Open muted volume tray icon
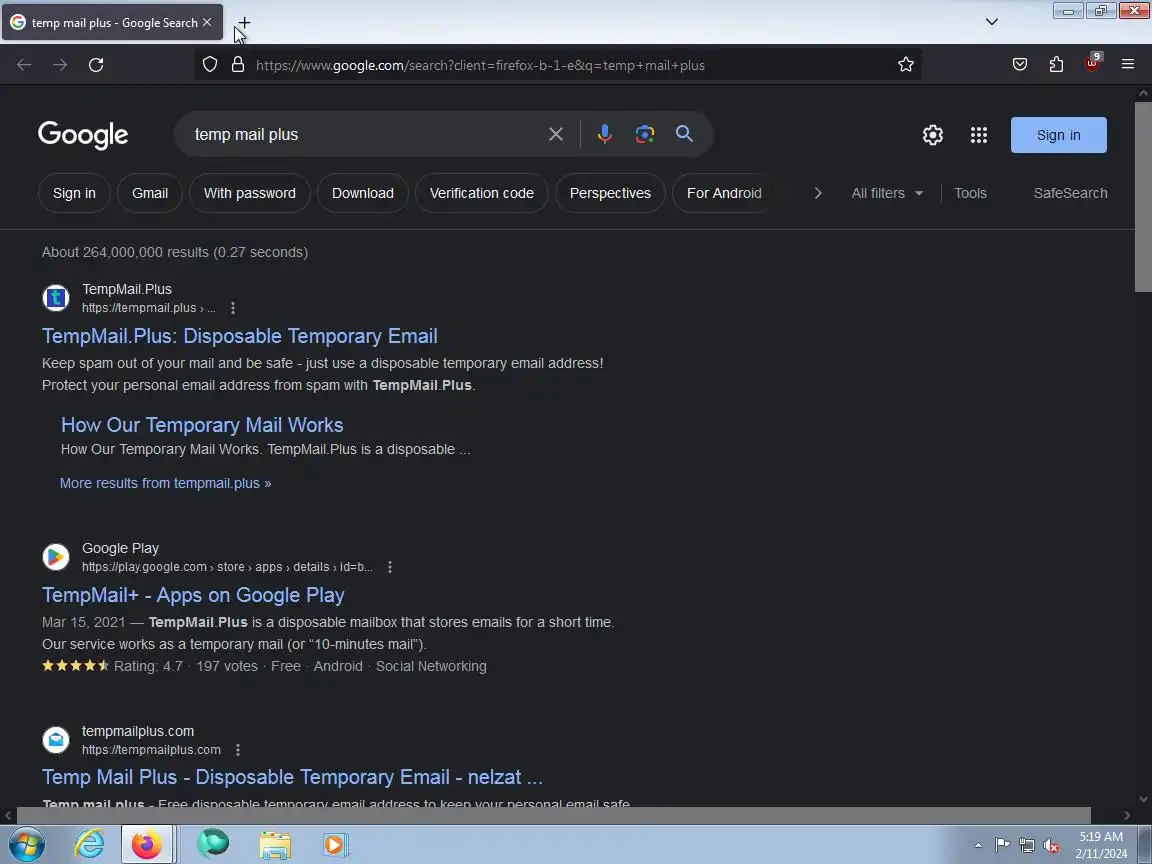1152x864 pixels. click(1051, 845)
